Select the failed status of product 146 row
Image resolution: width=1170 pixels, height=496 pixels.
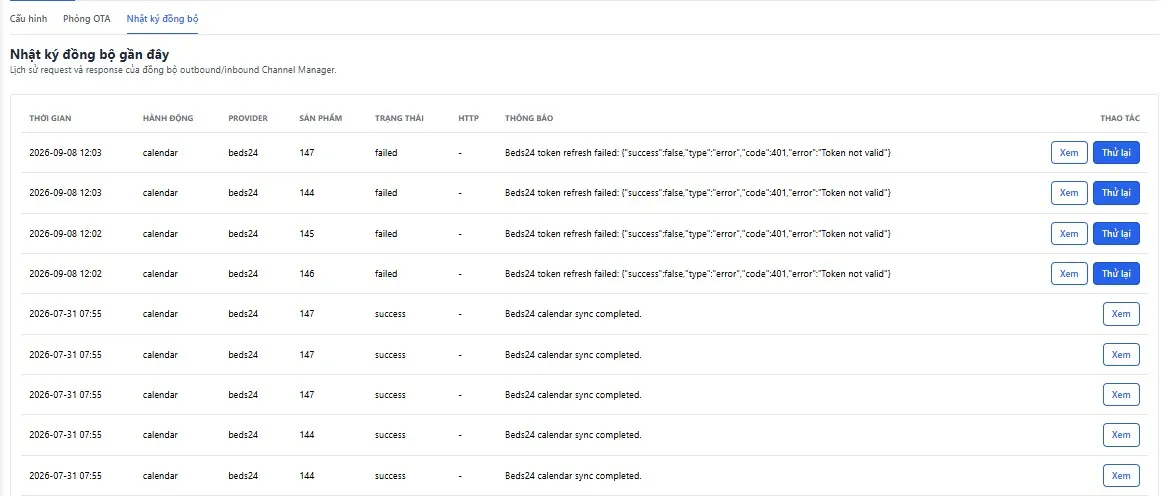click(x=386, y=274)
